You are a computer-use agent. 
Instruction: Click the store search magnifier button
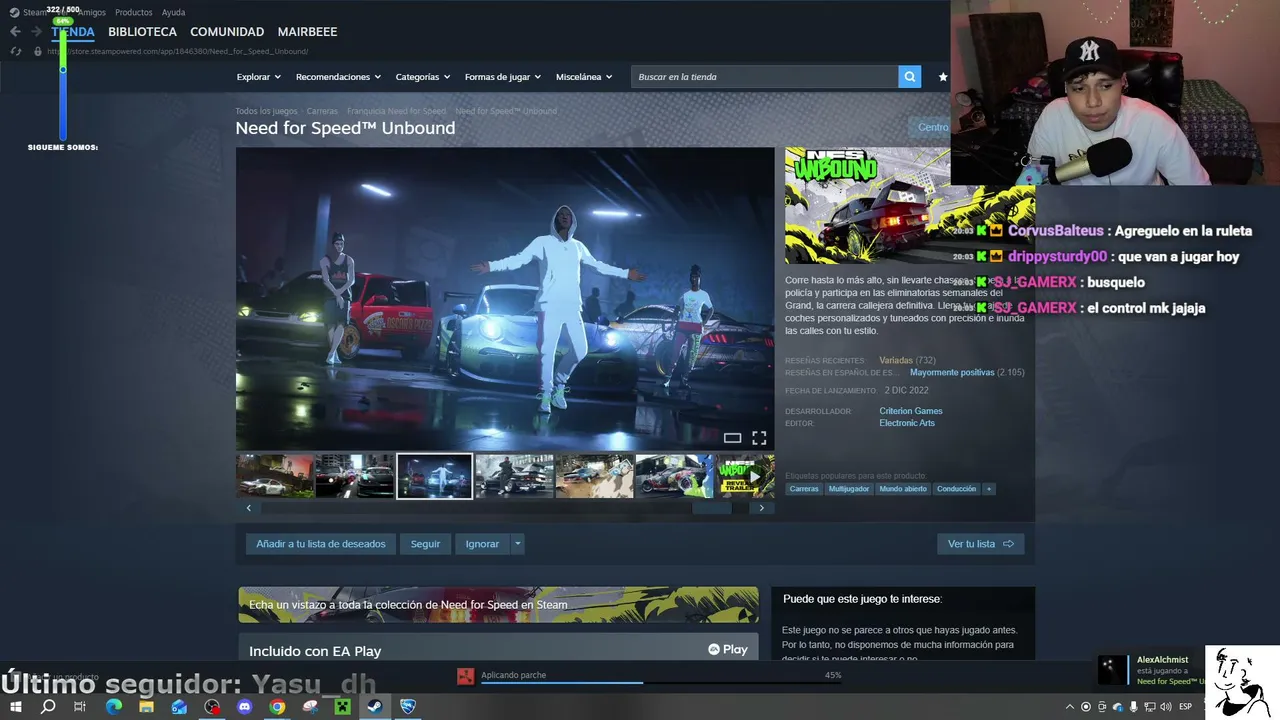point(909,76)
